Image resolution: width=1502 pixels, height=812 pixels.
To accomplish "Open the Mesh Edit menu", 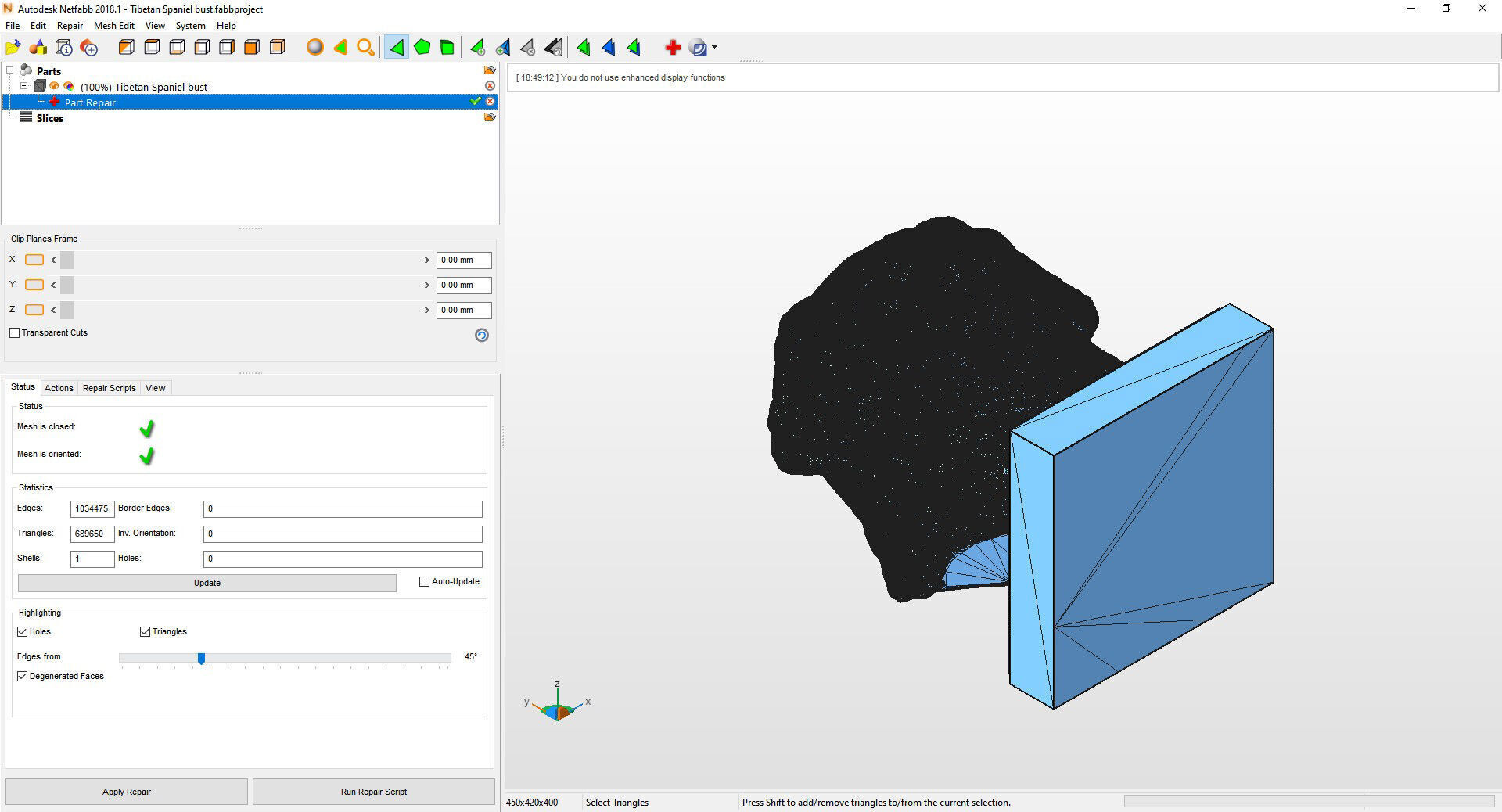I will pyautogui.click(x=114, y=26).
